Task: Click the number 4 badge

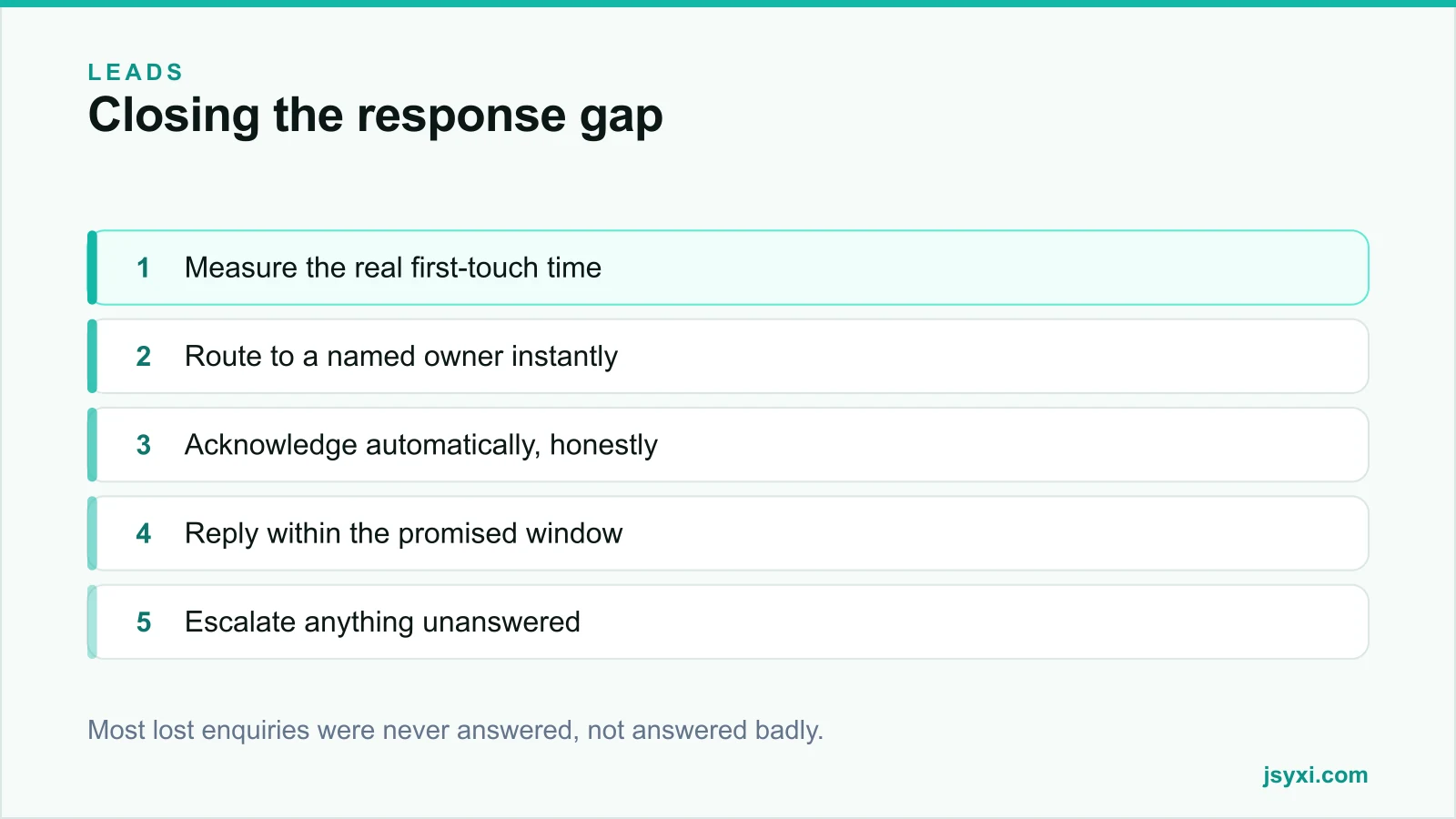Action: pyautogui.click(x=143, y=533)
